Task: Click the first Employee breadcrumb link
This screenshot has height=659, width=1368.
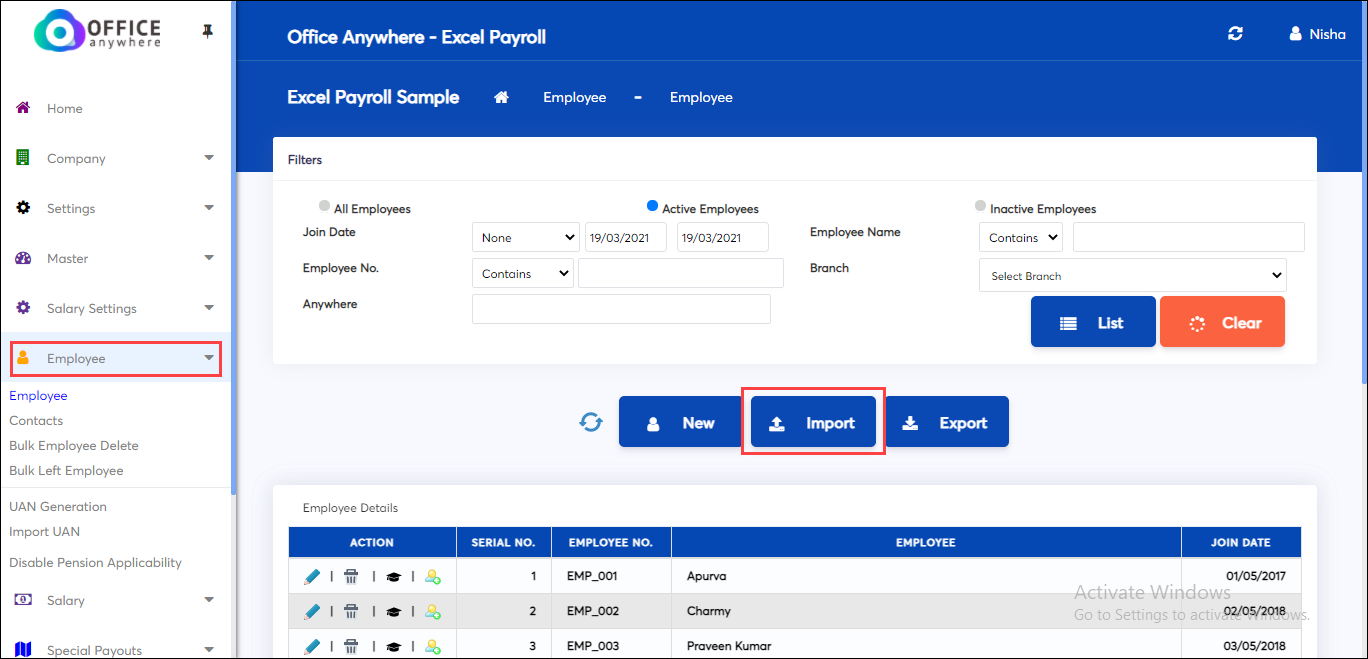Action: click(575, 97)
